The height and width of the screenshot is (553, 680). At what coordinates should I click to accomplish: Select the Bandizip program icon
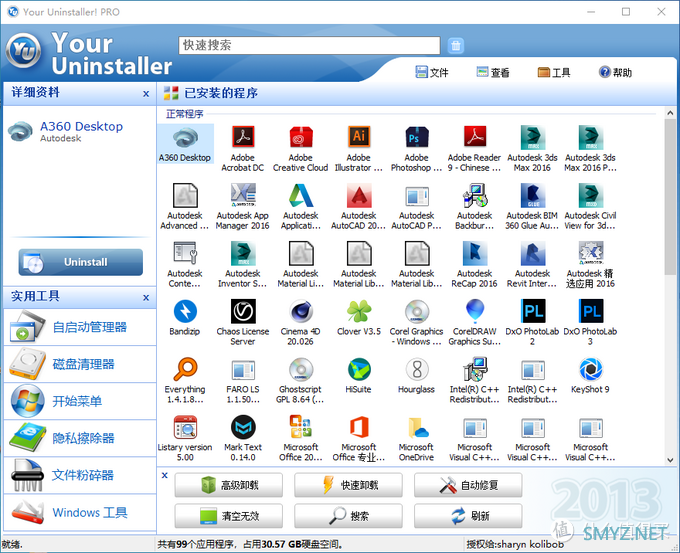coord(185,311)
